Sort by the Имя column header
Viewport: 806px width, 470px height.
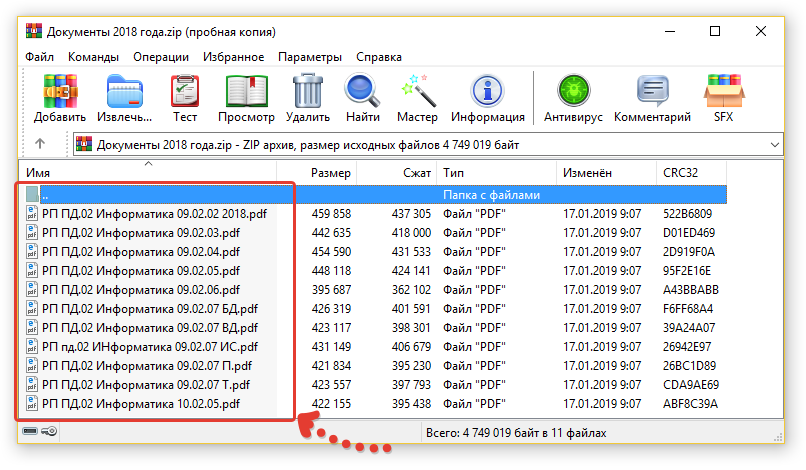(x=148, y=173)
